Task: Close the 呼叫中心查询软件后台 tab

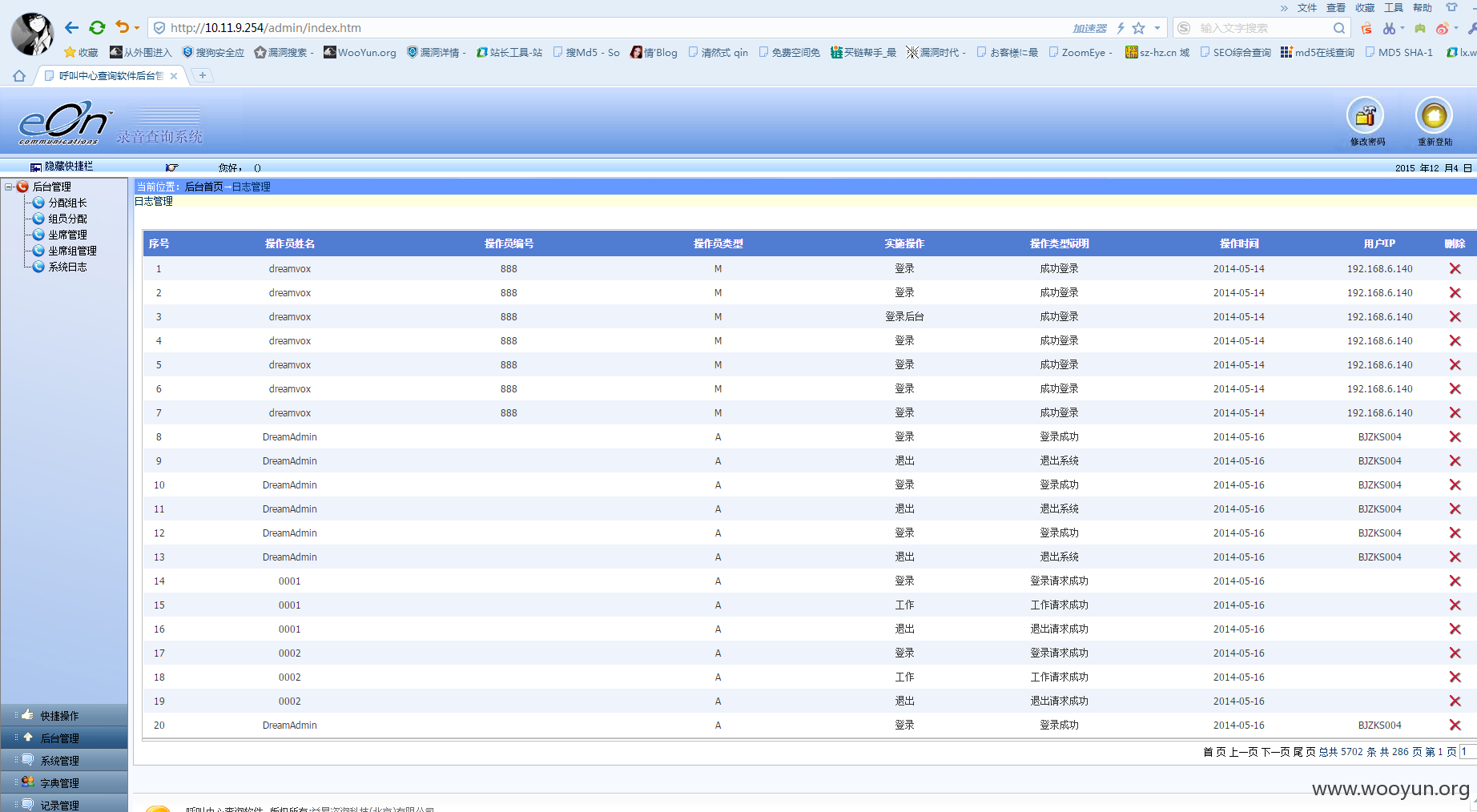Action: point(174,76)
